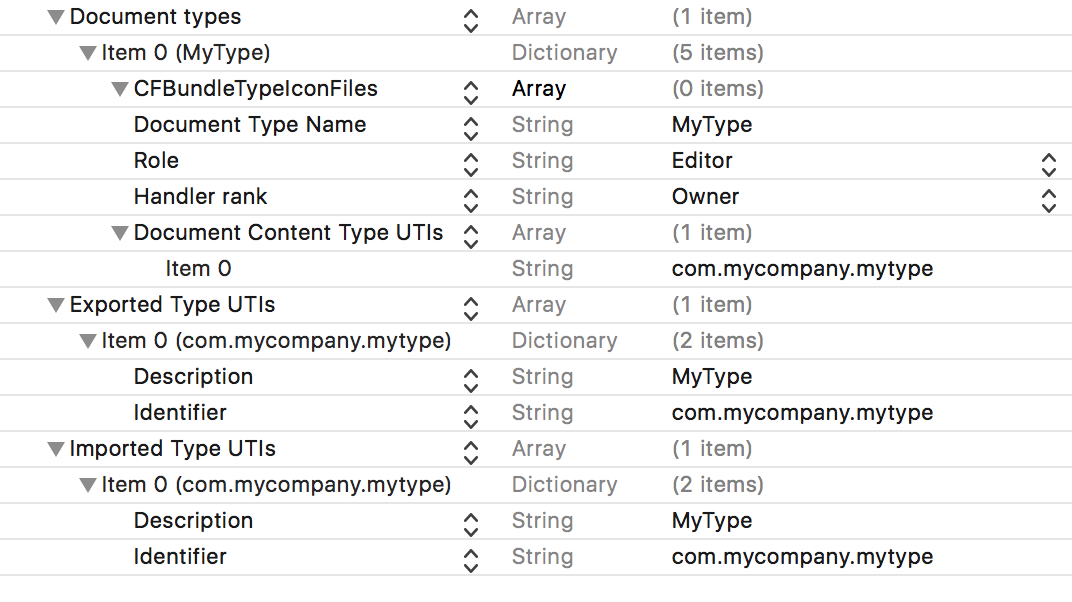Collapse the Document types disclosure triangle
This screenshot has height=602, width=1072.
56,18
